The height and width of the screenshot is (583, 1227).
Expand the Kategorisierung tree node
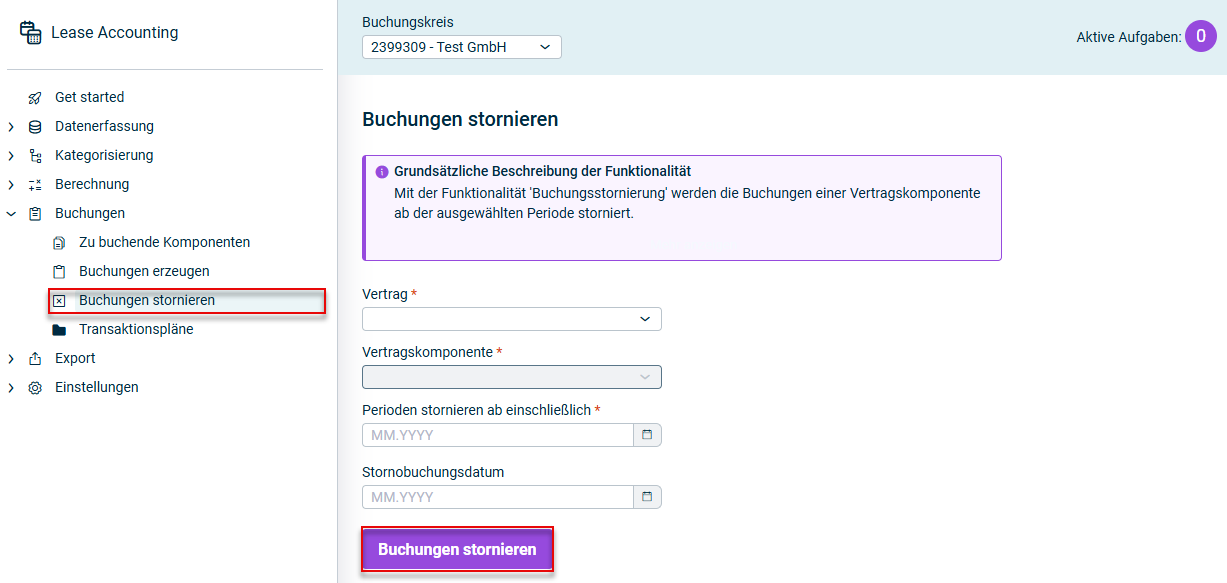point(11,156)
